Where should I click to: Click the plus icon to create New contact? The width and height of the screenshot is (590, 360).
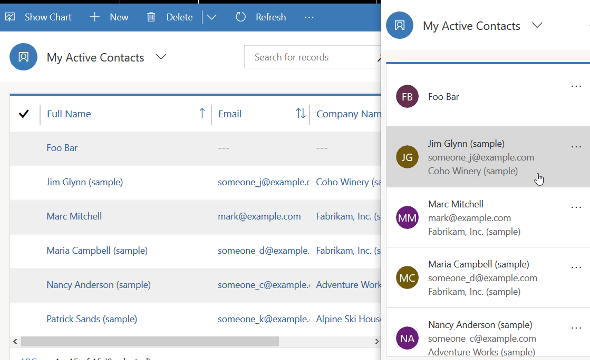94,17
